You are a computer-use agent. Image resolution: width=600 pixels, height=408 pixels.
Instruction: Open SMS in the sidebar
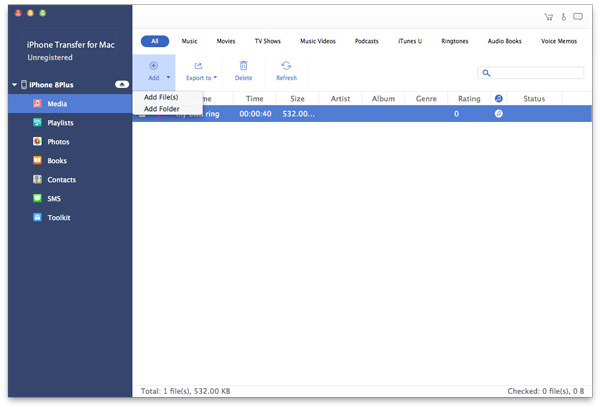[70, 198]
